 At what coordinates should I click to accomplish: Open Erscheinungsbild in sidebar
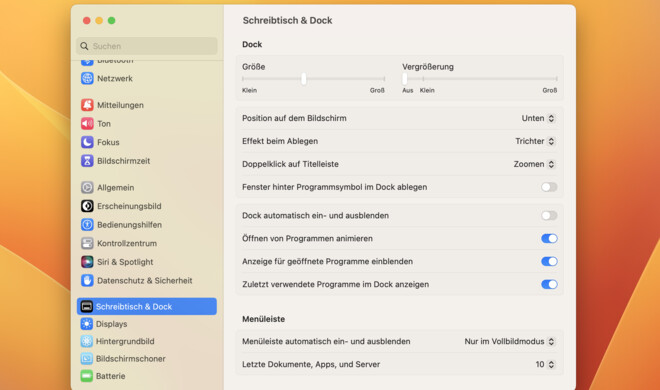[x=146, y=206]
